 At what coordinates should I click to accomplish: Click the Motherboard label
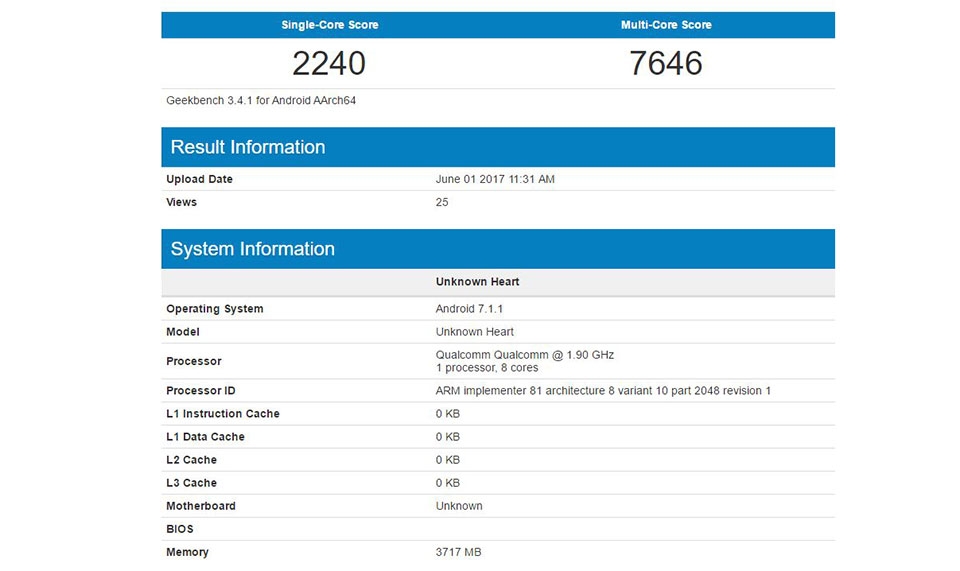pyautogui.click(x=201, y=506)
